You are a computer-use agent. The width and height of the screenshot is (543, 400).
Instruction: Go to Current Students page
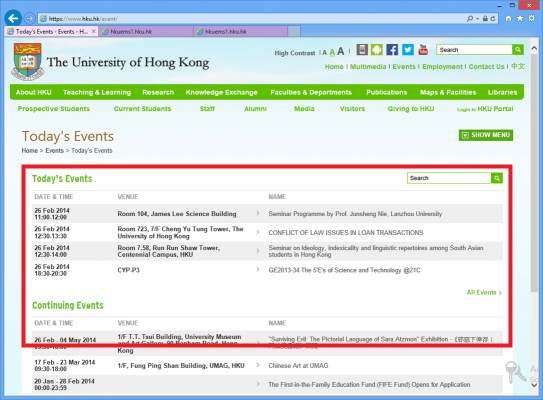tap(142, 109)
